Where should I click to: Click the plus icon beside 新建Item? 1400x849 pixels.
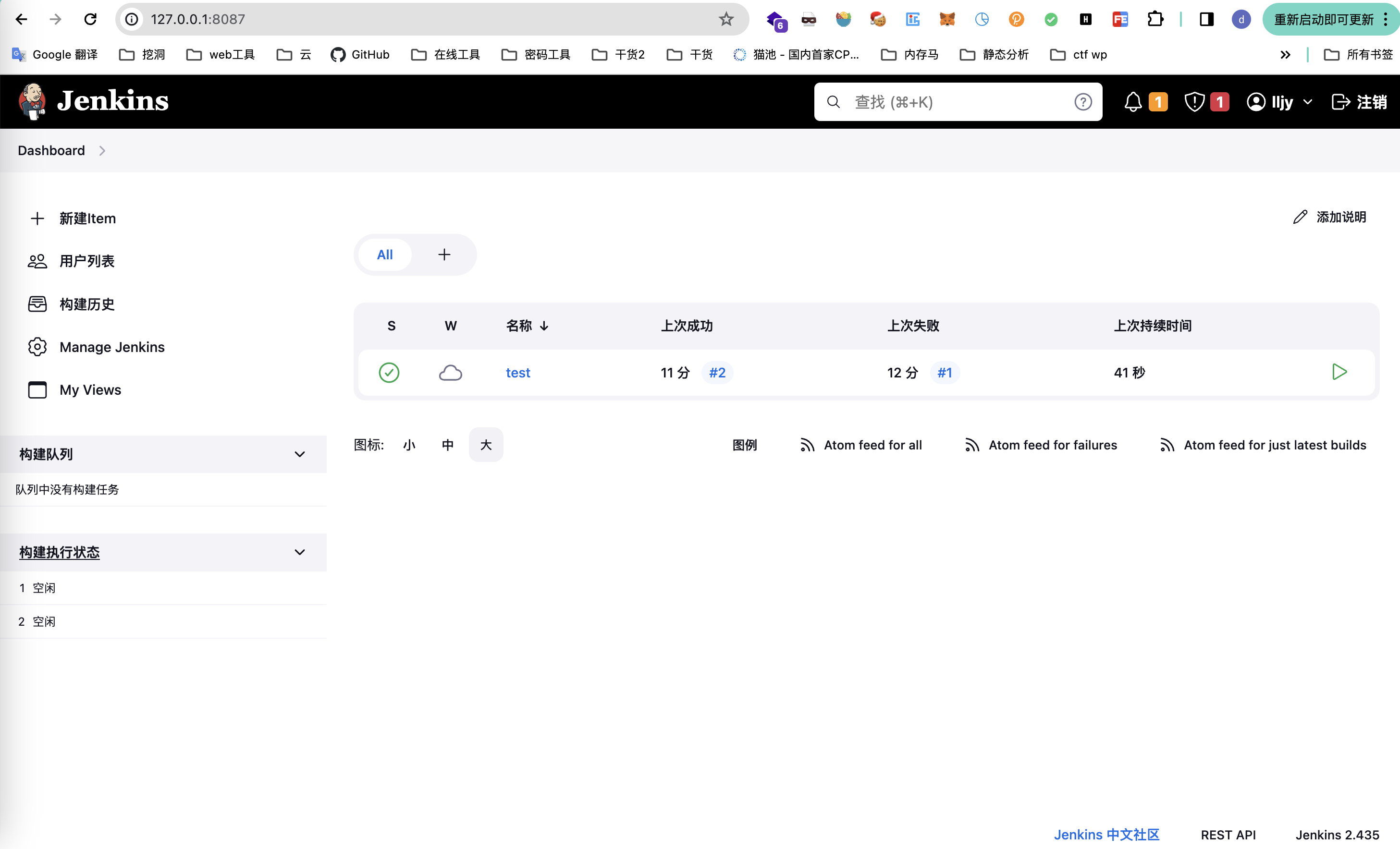coord(37,218)
